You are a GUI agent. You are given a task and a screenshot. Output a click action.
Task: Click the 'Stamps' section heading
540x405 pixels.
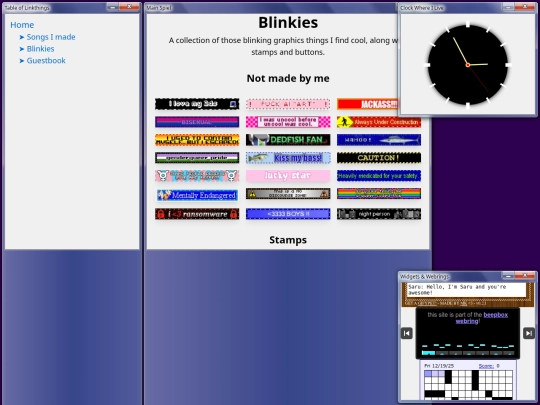(288, 240)
